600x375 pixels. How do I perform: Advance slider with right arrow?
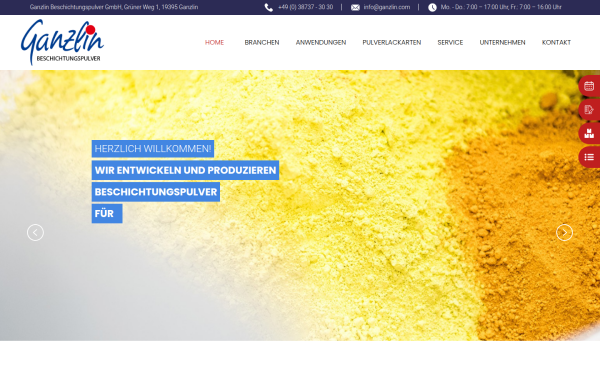tap(564, 232)
